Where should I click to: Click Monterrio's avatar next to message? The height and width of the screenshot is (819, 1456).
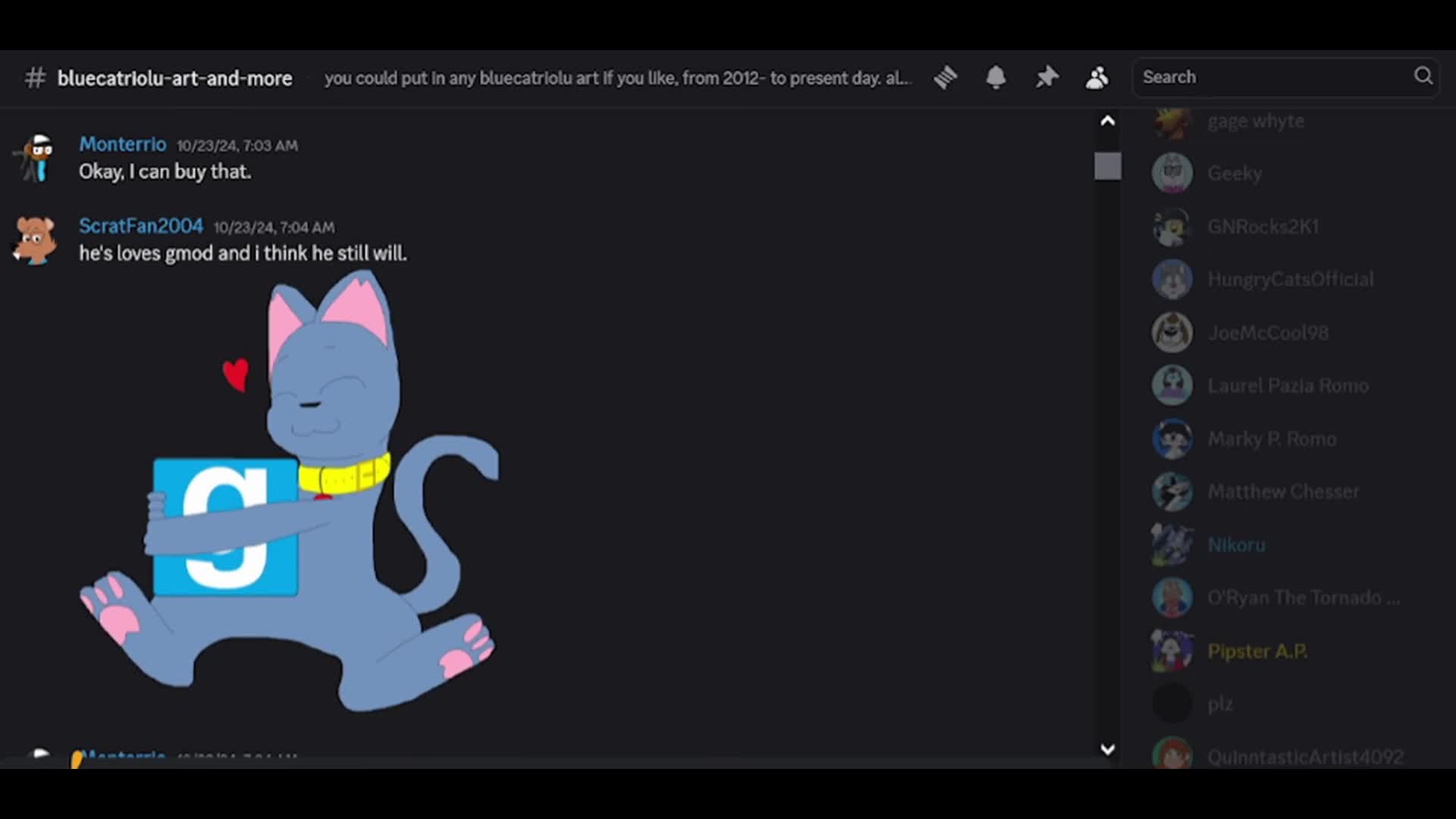[36, 158]
